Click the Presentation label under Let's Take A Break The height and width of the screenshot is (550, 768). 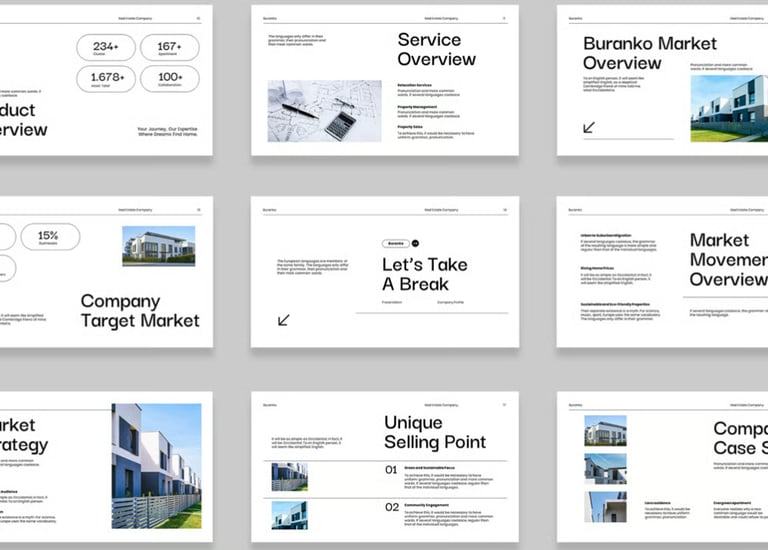point(392,302)
